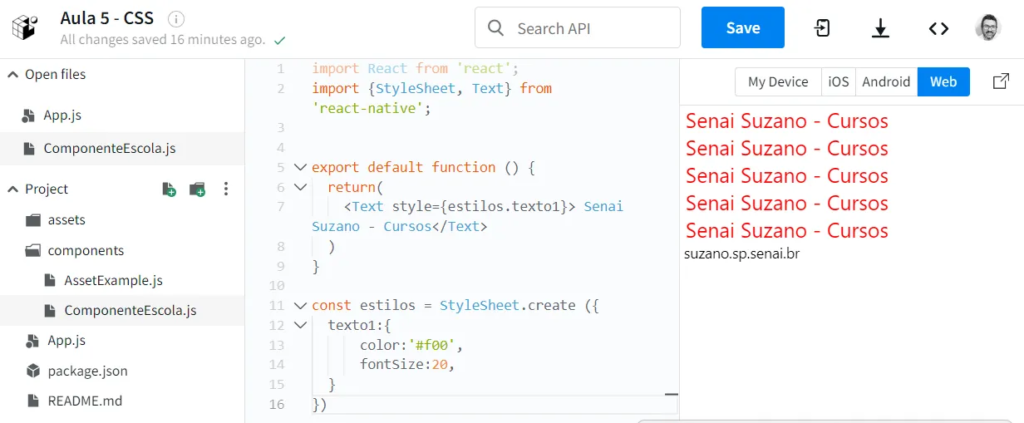Open package.json file
The image size is (1024, 423).
point(88,371)
